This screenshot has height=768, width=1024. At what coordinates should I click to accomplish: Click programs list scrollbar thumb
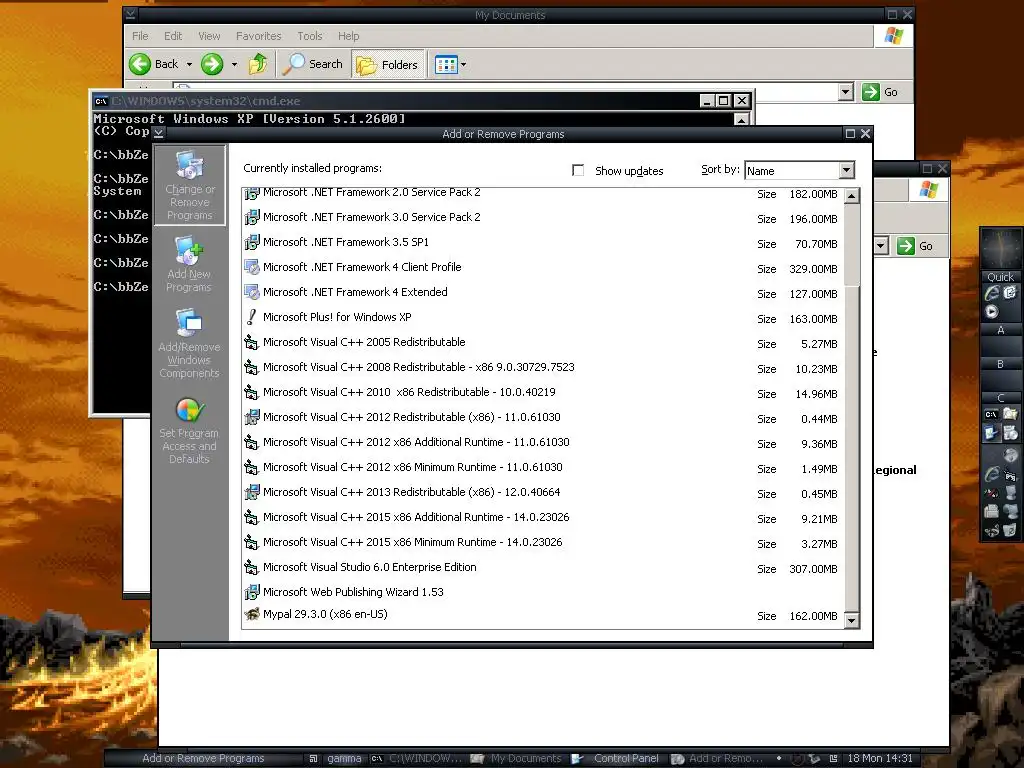point(852,244)
